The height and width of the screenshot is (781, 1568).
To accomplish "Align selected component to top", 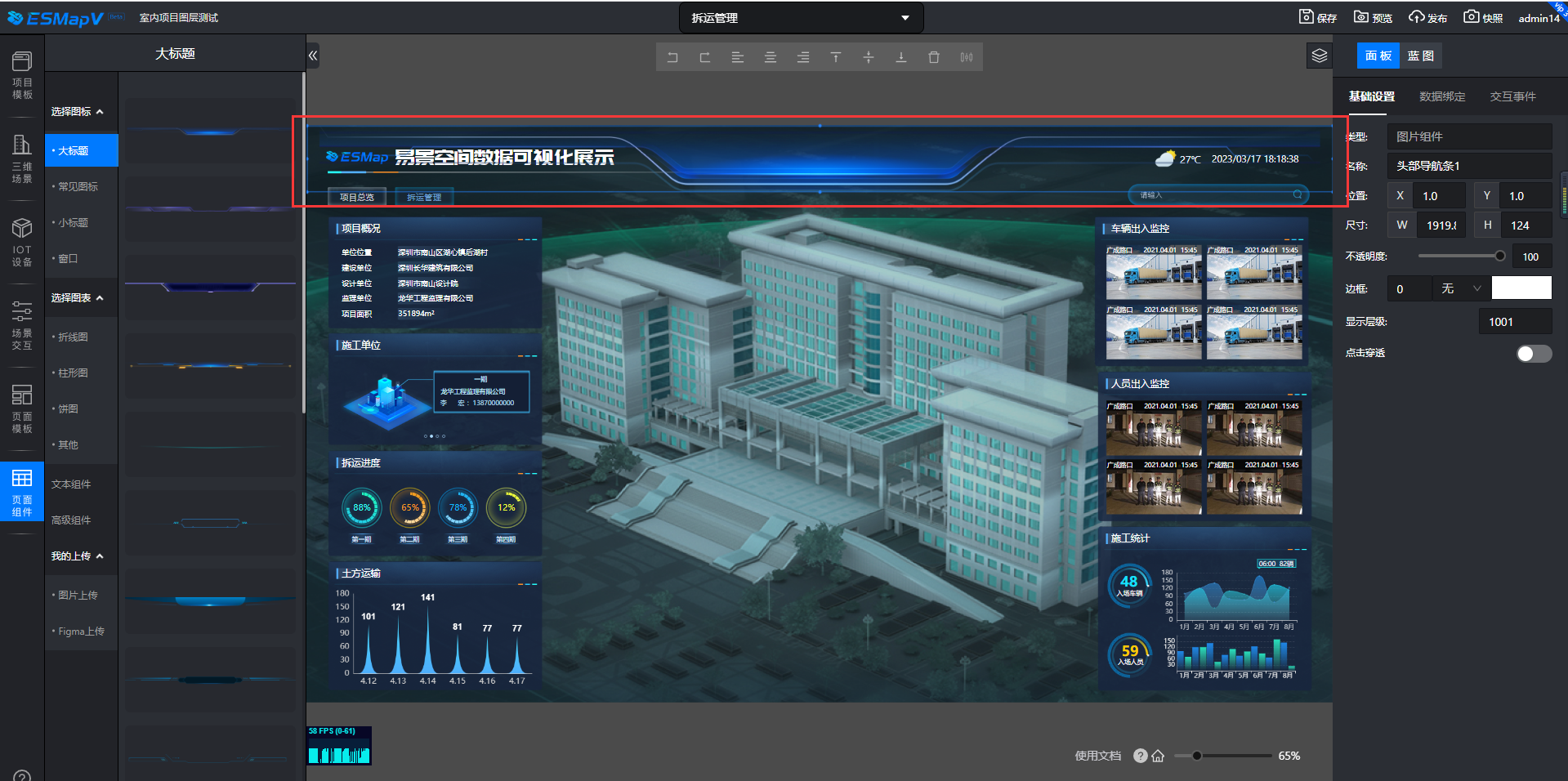I will pyautogui.click(x=836, y=57).
